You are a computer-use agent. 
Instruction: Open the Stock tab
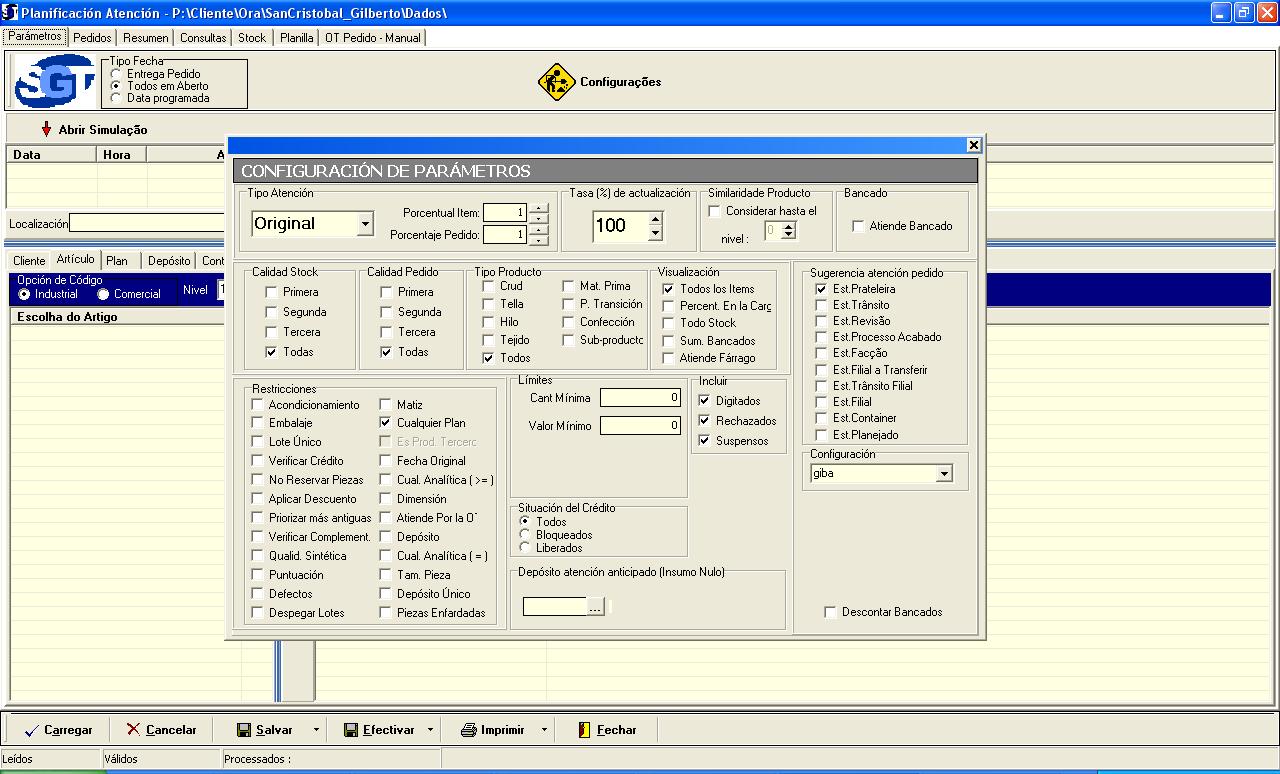click(x=252, y=37)
